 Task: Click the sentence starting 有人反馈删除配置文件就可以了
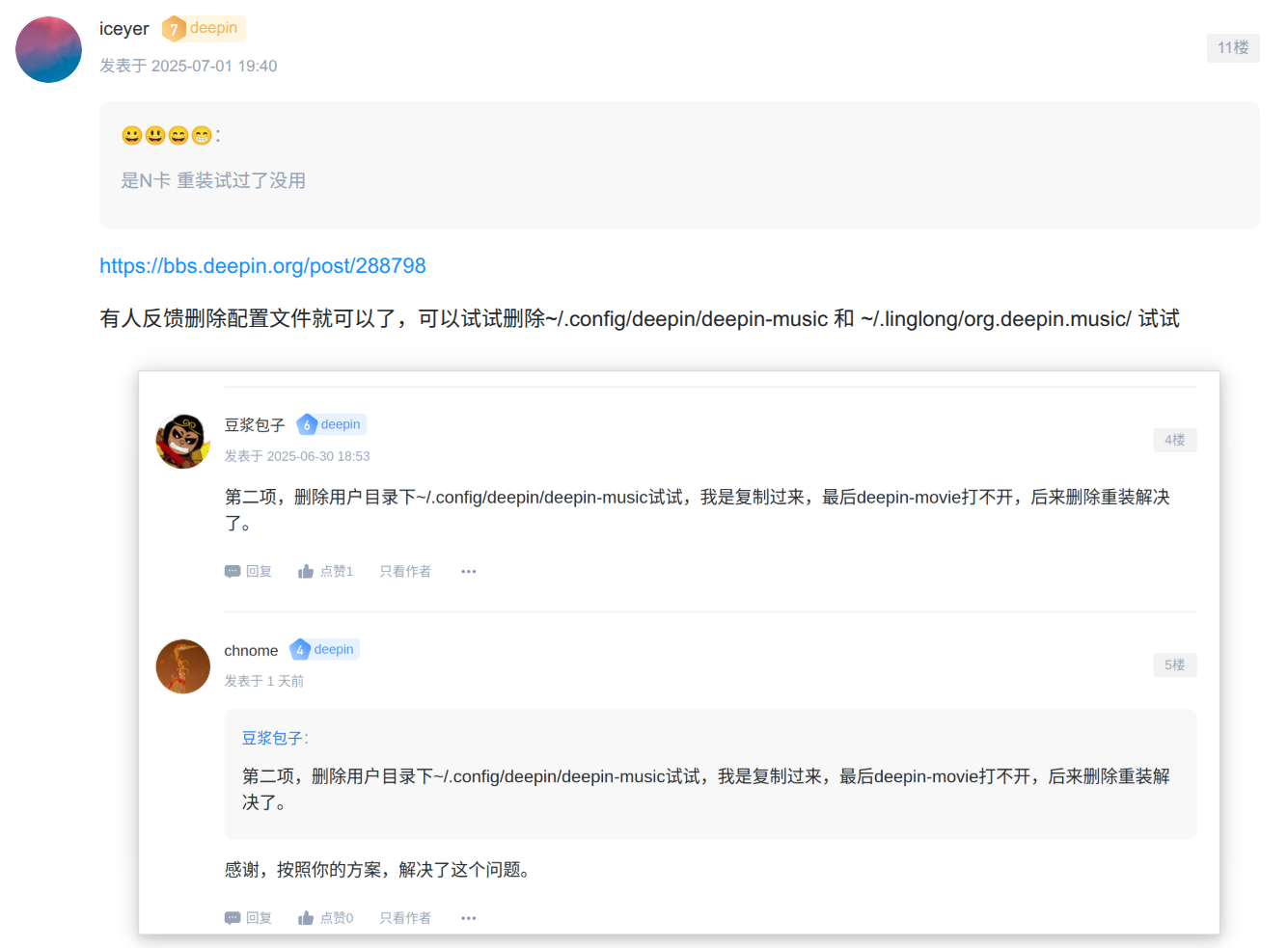640,319
